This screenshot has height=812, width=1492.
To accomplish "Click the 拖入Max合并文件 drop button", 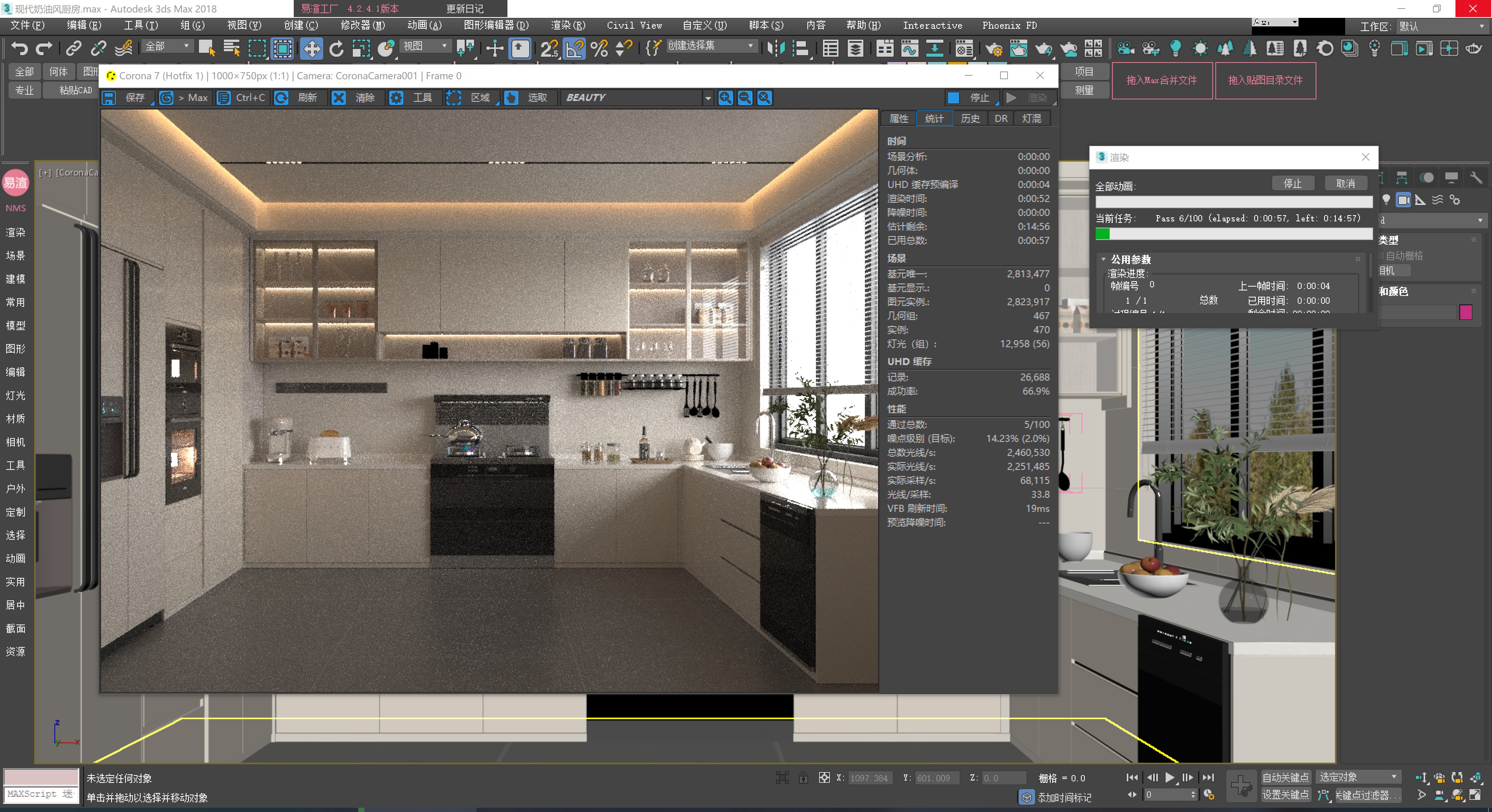I will coord(1162,80).
